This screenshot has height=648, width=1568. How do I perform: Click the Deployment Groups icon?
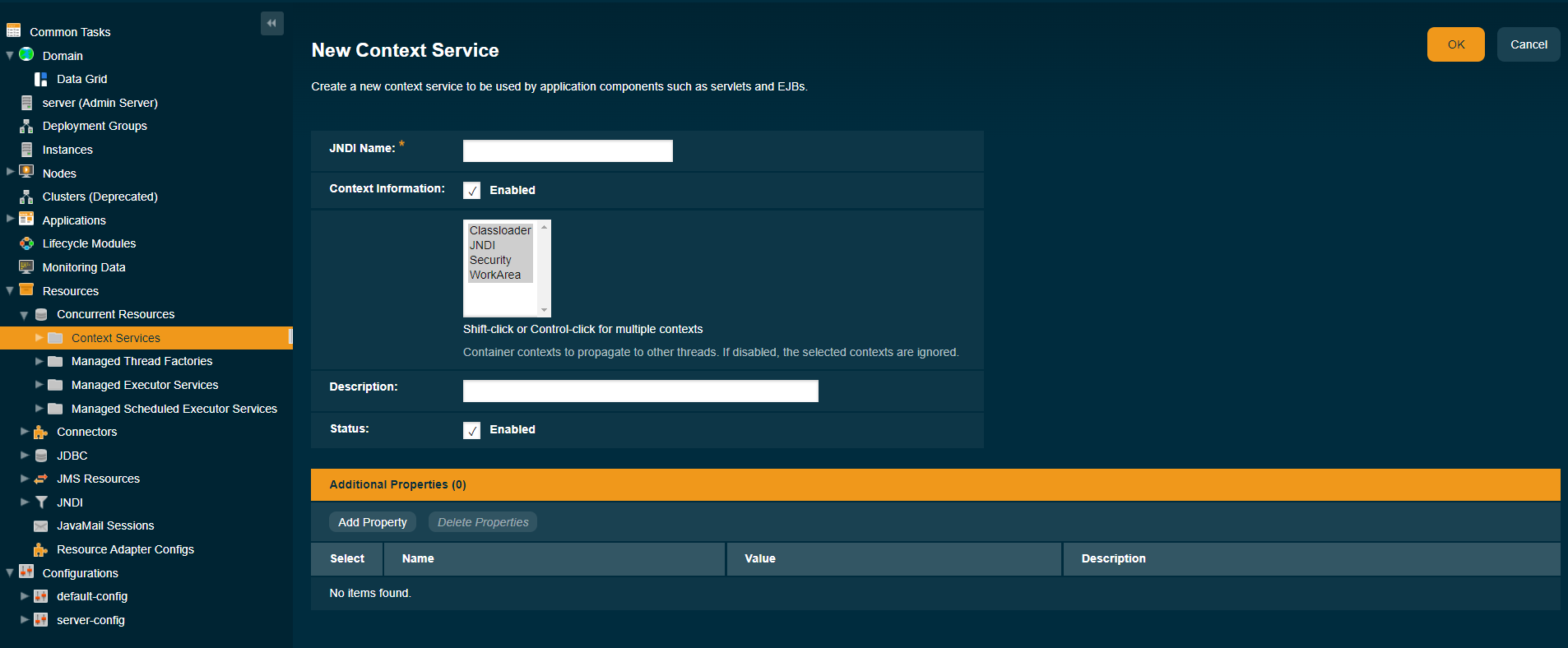pos(26,126)
